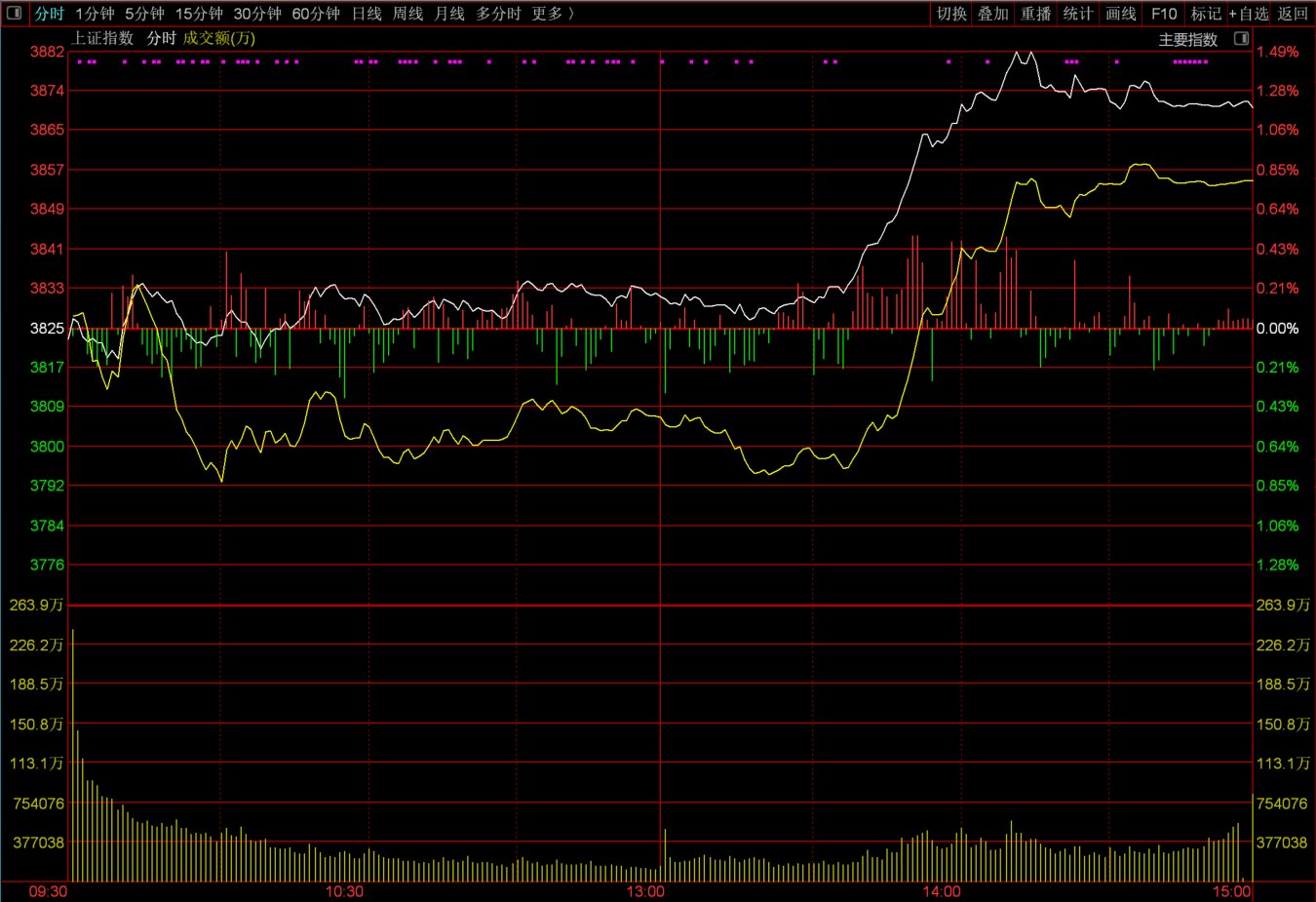Click the 叠加 overlay button
Image resolution: width=1316 pixels, height=902 pixels.
pos(993,14)
